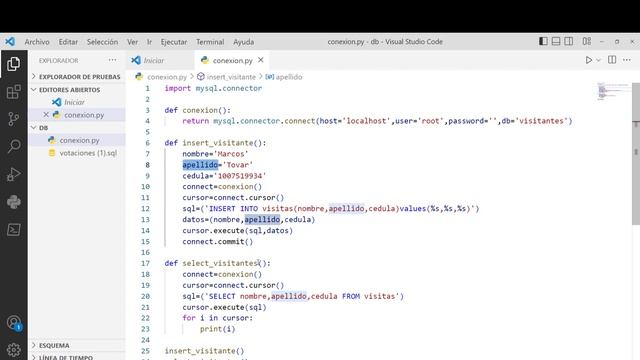Open the Extensions view

tap(13, 92)
